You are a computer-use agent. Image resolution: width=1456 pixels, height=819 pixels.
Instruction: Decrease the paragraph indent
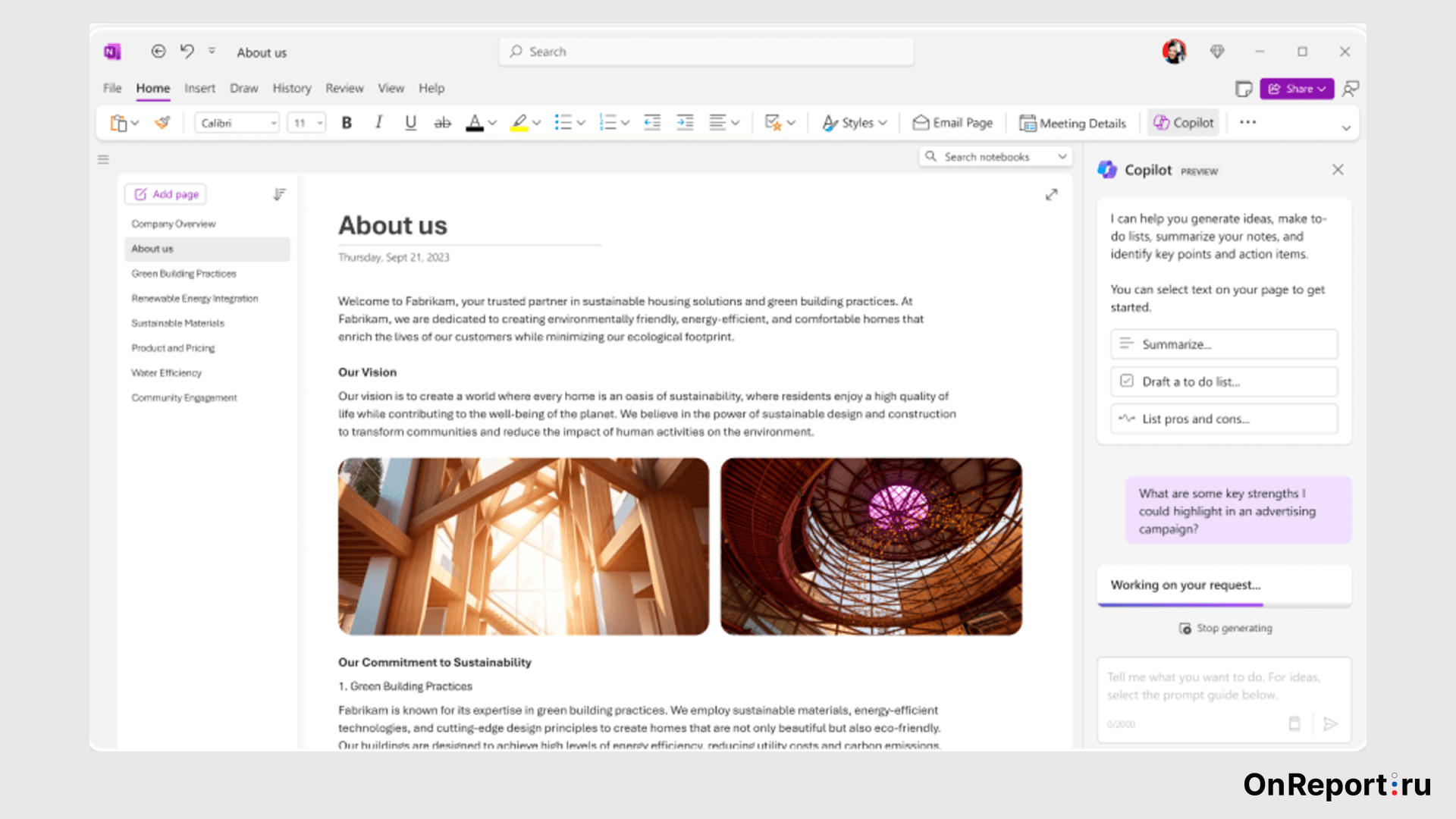(652, 123)
